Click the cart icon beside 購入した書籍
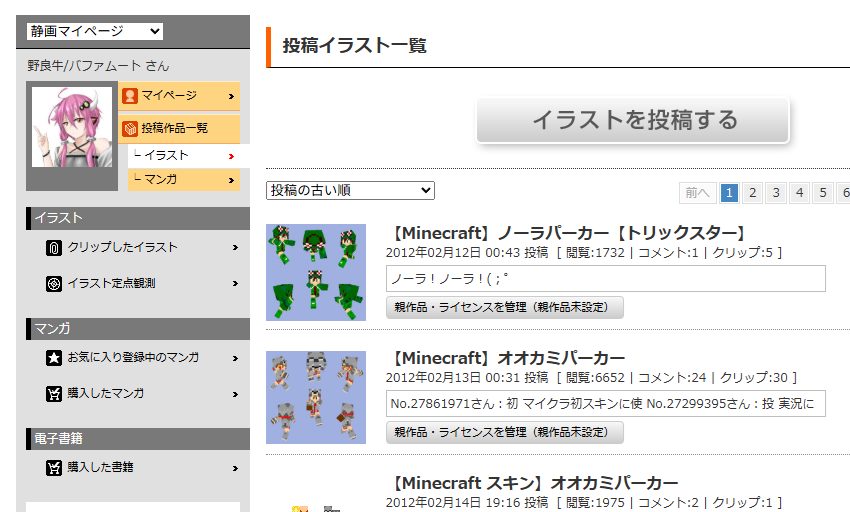This screenshot has height=512, width=850. (x=54, y=468)
